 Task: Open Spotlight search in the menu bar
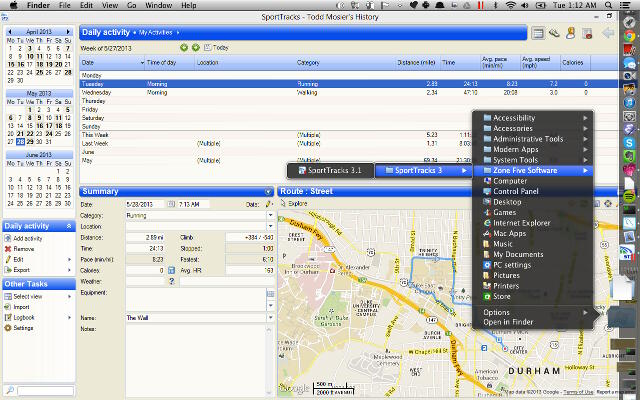608,5
